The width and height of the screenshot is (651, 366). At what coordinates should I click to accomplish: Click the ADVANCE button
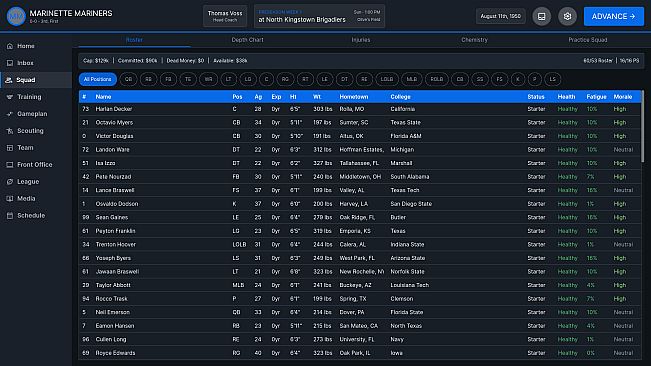(x=614, y=16)
